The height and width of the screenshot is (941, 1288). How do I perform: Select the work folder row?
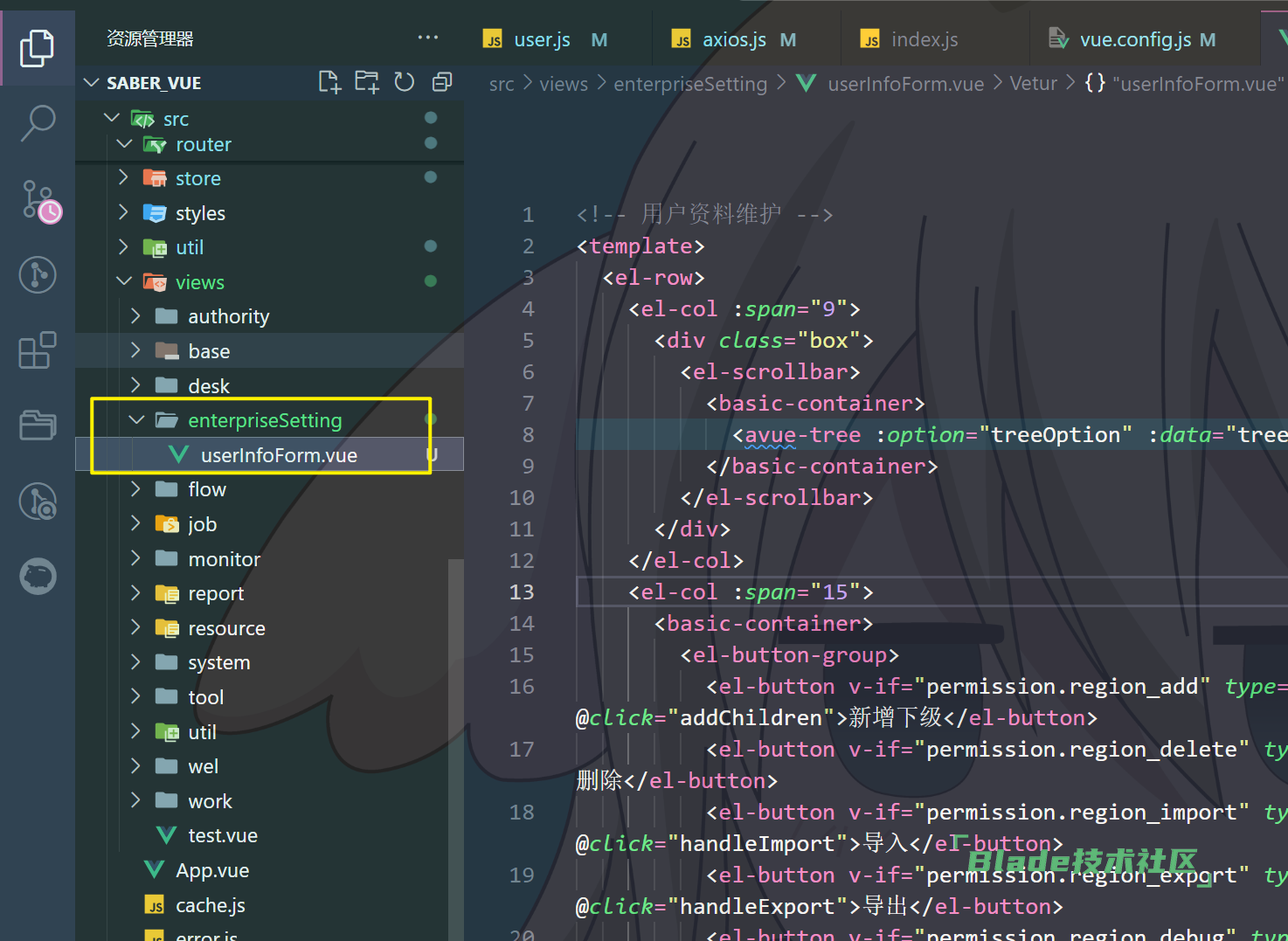click(269, 801)
